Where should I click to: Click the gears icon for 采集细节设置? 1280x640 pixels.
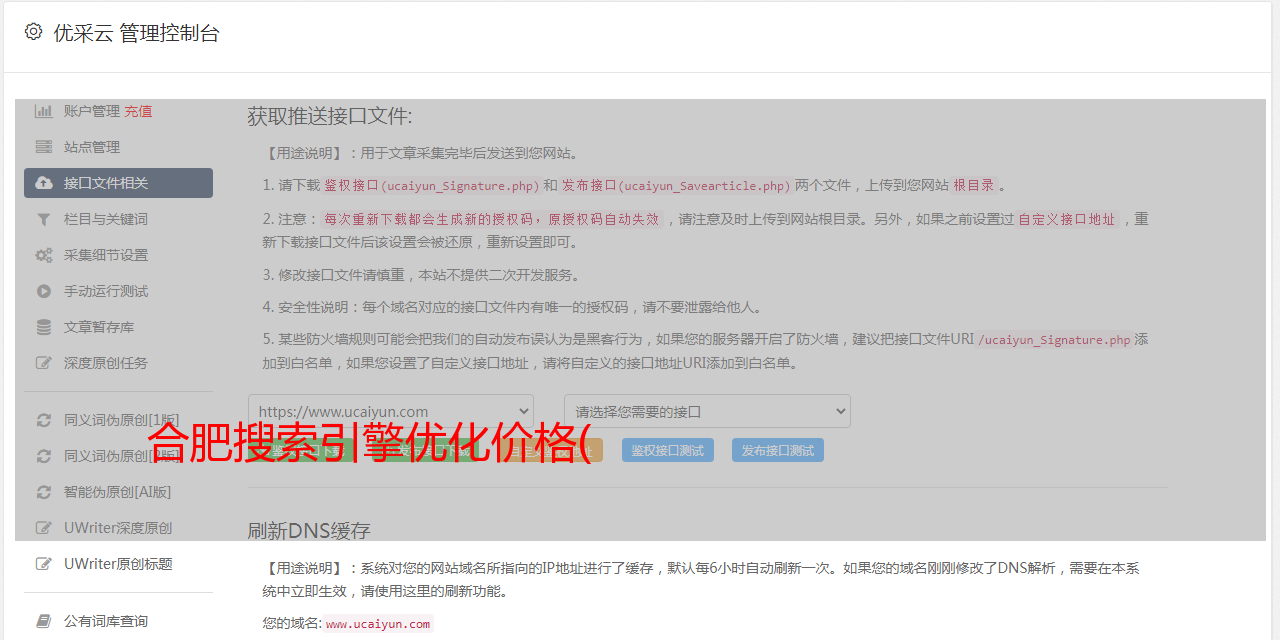44,255
